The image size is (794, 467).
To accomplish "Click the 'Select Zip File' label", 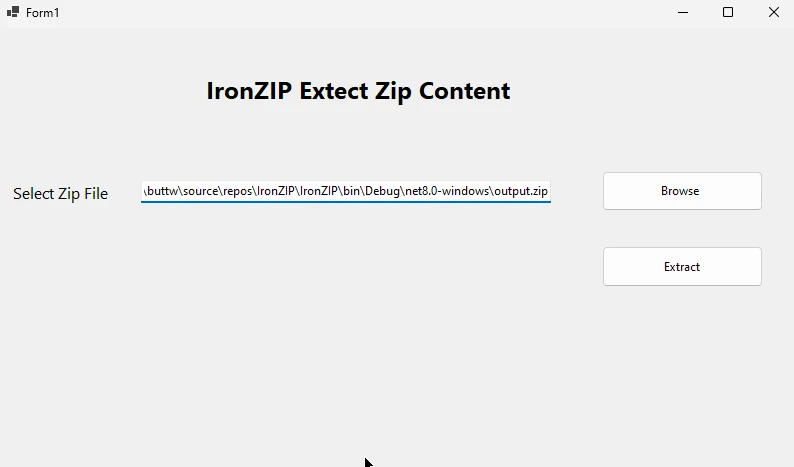I will coord(60,194).
